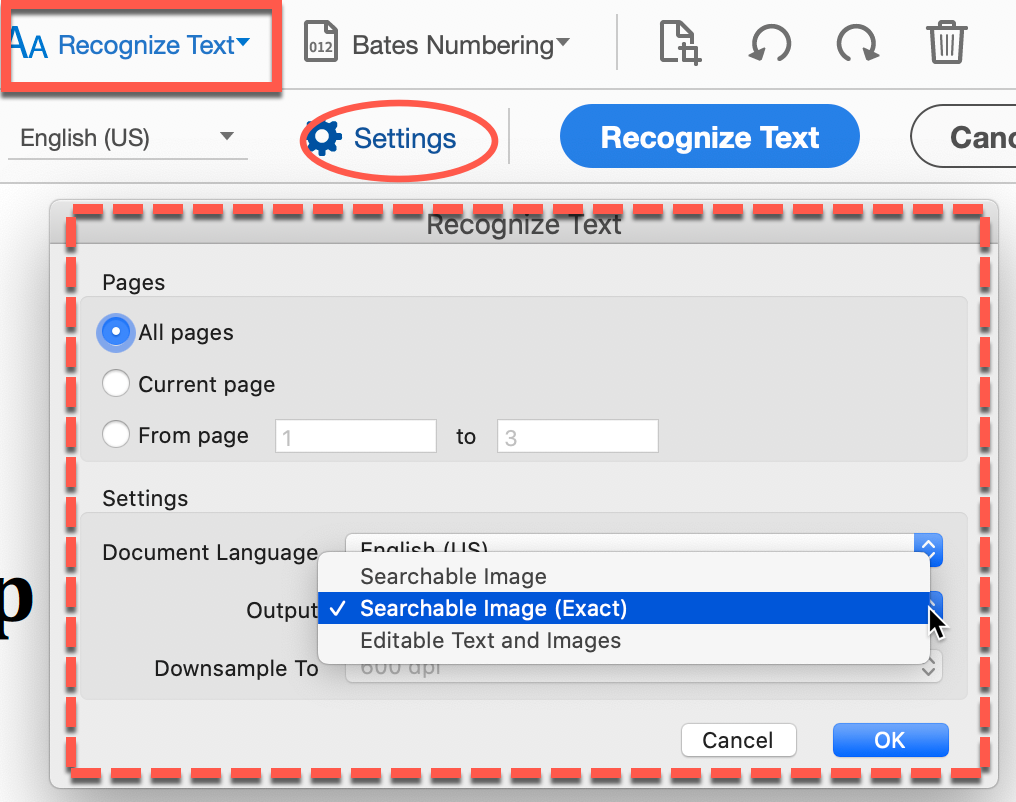The image size is (1016, 802).
Task: Open the English (US) language selector
Action: (127, 138)
